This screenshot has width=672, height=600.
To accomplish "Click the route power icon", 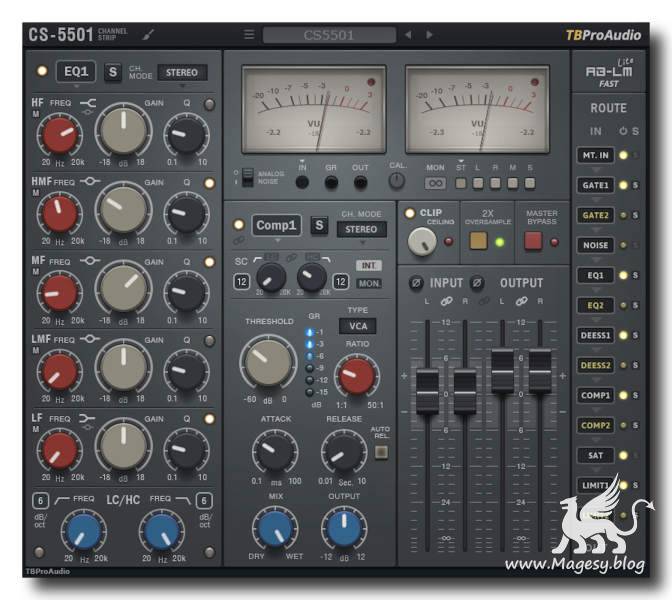I will pyautogui.click(x=623, y=131).
